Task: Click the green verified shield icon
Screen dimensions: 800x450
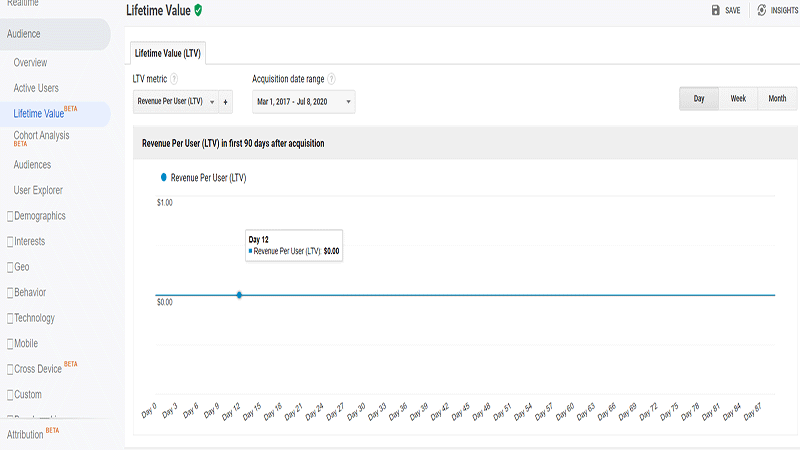Action: 198,10
